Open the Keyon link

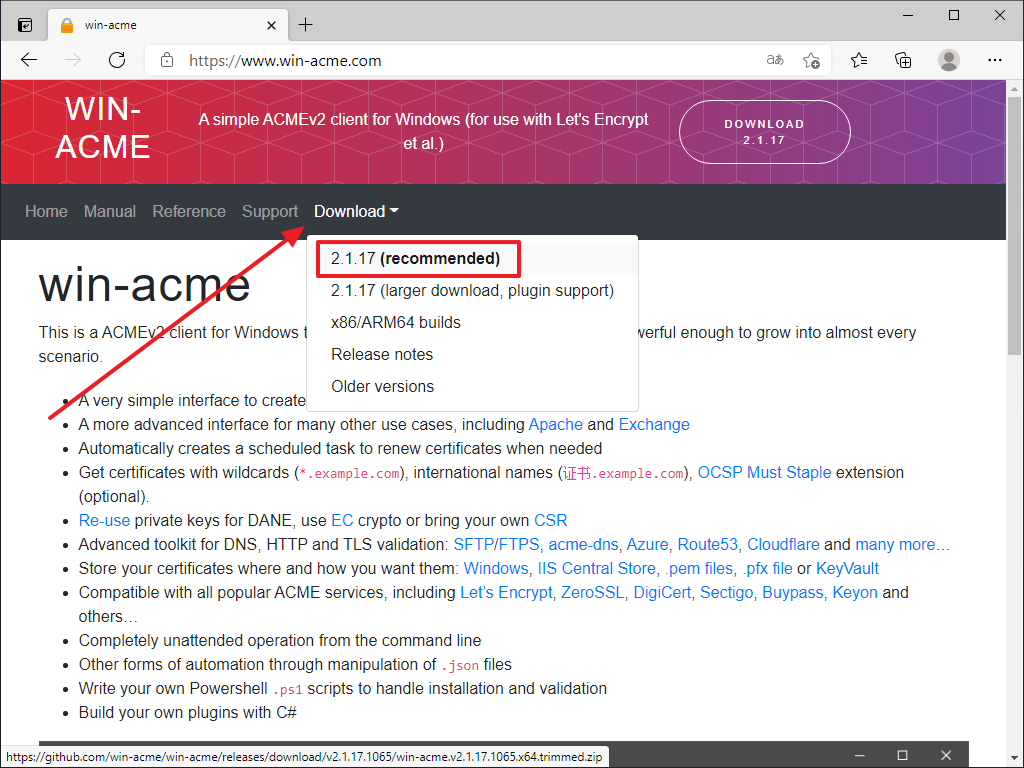[x=855, y=593]
